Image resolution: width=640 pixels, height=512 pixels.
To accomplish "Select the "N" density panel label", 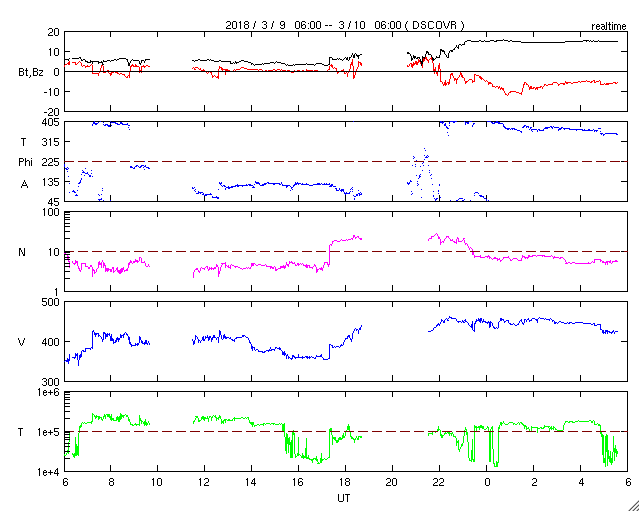I will 22,252.
